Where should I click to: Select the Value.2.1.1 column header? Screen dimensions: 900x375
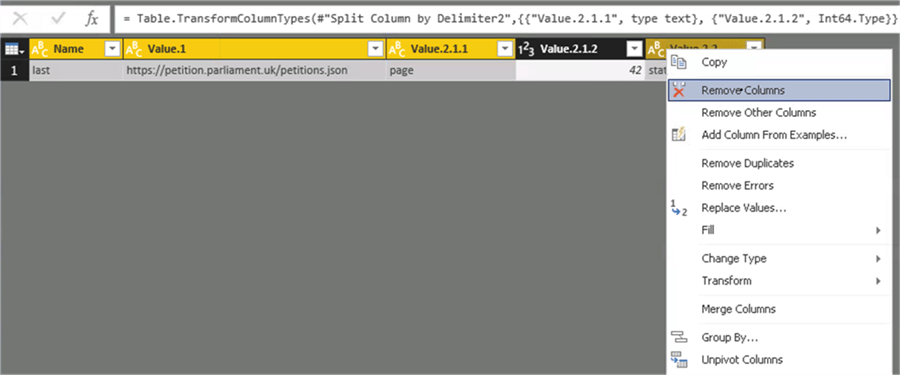pos(451,50)
